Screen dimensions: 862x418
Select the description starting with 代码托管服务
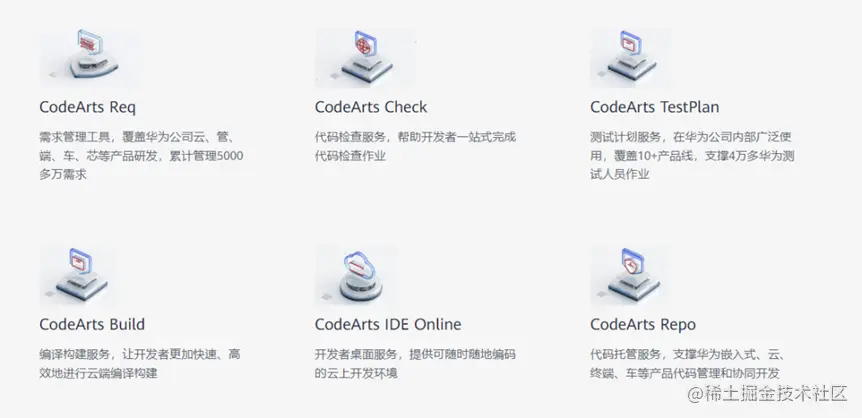click(x=687, y=364)
